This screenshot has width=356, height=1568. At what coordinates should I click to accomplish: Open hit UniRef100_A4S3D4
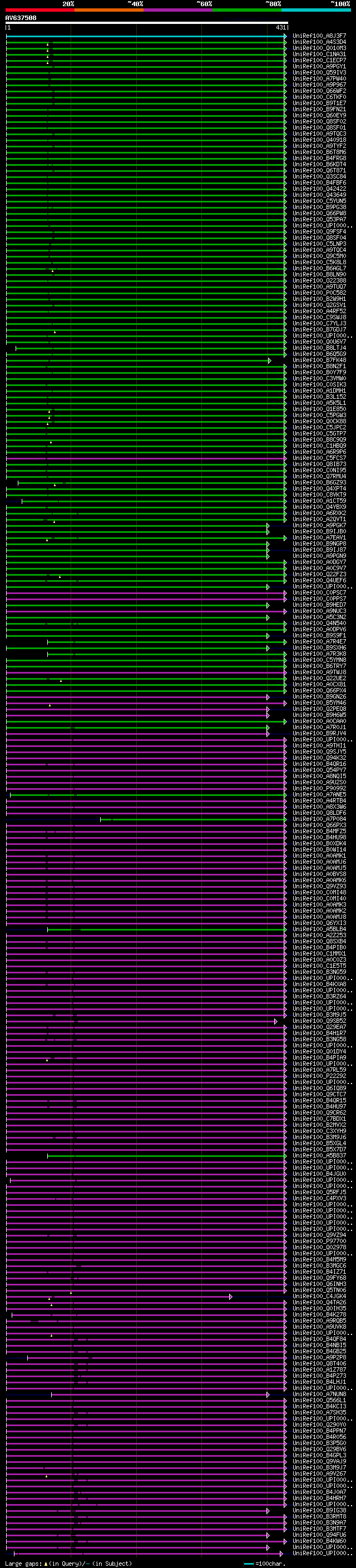point(319,42)
